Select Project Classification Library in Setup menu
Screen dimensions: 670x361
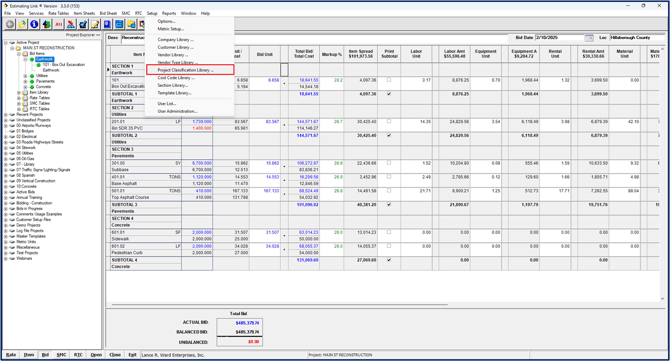click(x=190, y=70)
